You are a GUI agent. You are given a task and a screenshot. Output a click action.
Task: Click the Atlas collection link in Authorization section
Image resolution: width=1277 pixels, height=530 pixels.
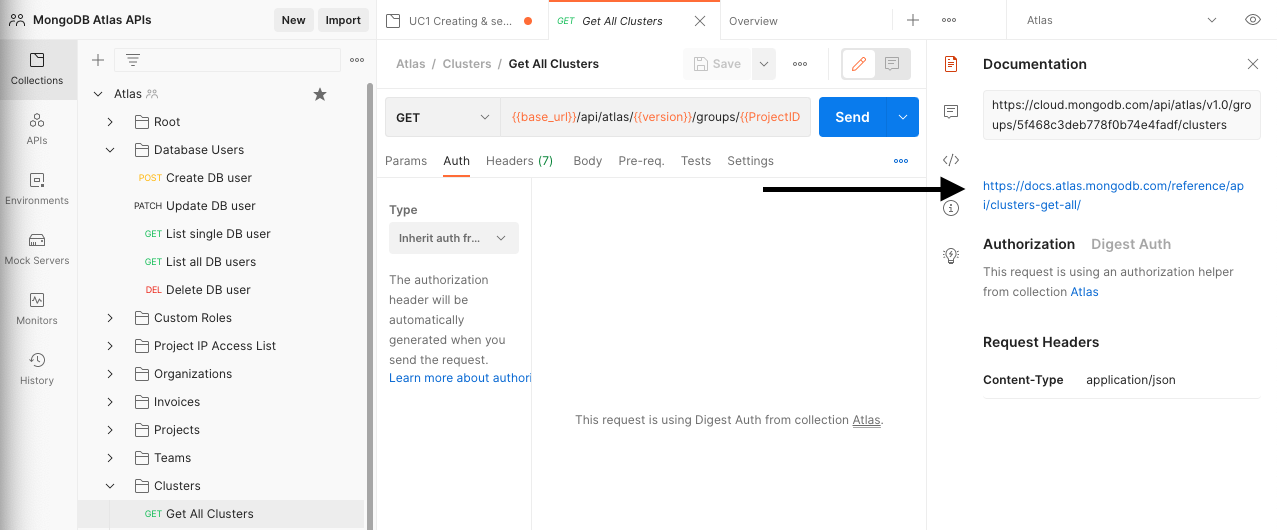[1085, 292]
